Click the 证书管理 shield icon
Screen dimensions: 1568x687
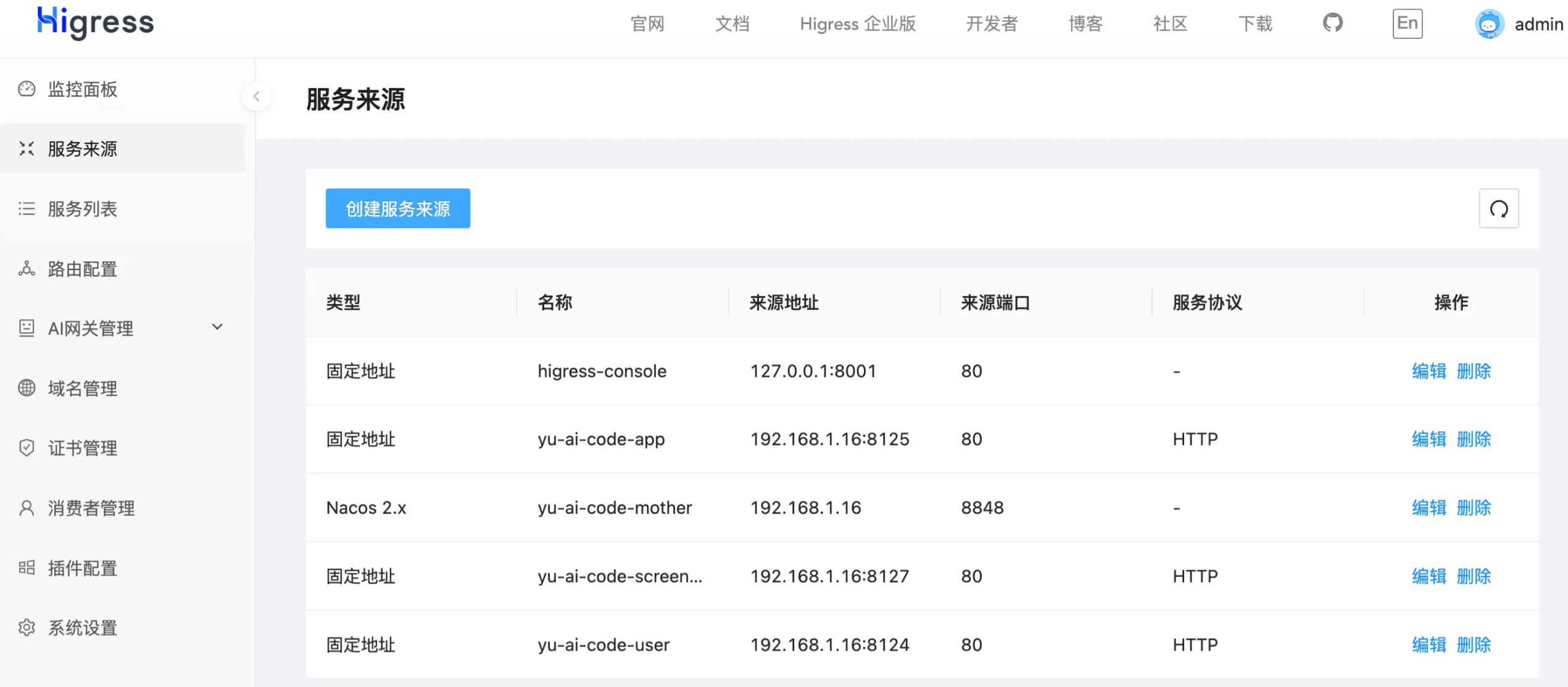click(x=27, y=448)
